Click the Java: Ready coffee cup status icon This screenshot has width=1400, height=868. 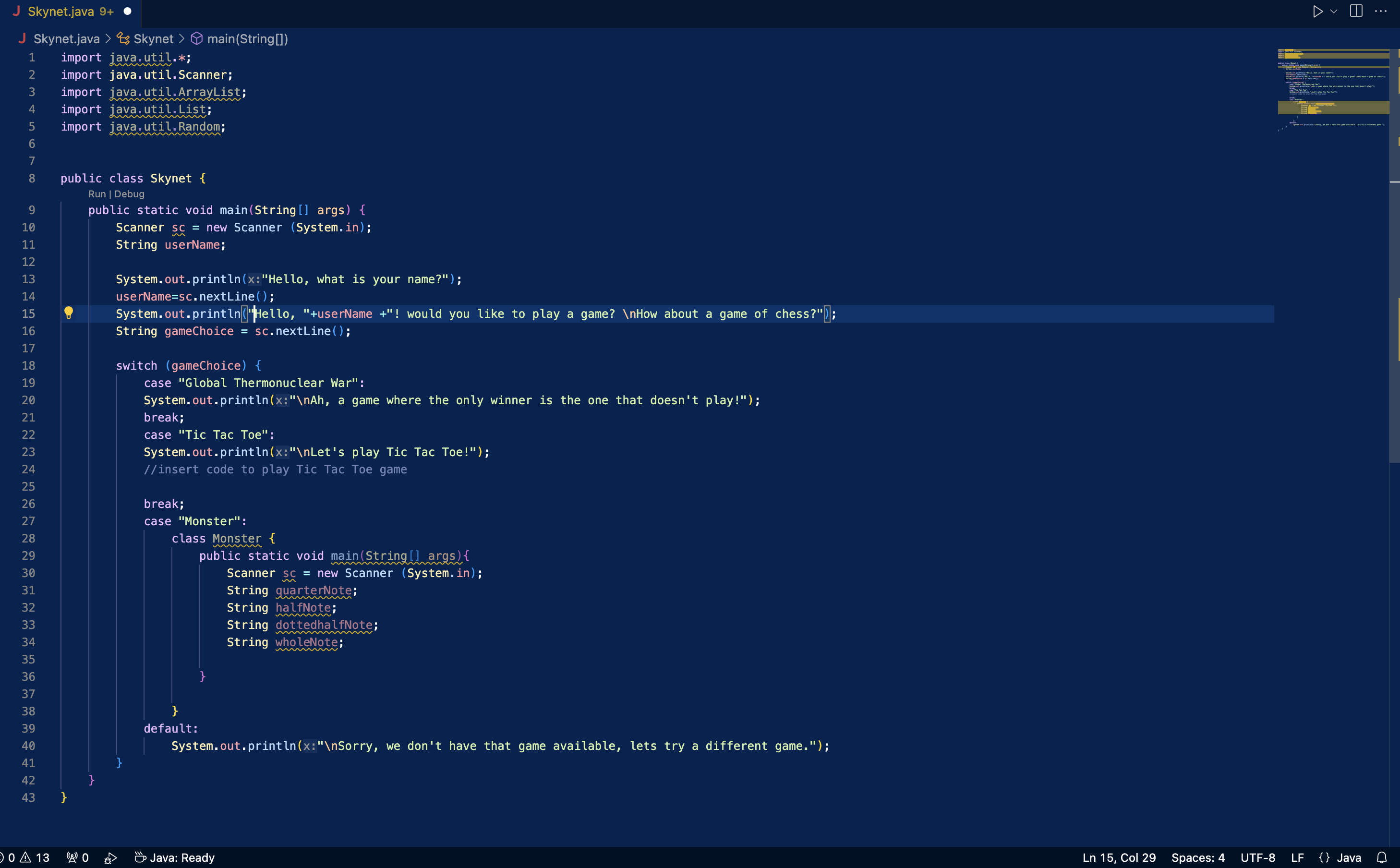coord(140,857)
